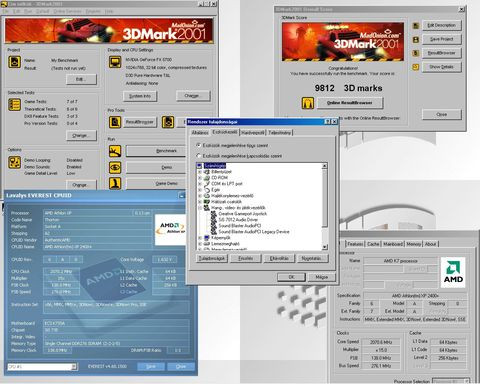Screen dimensions: 480x384
Task: Click the Képernyők monitor icon in device tree
Action: pos(207,238)
